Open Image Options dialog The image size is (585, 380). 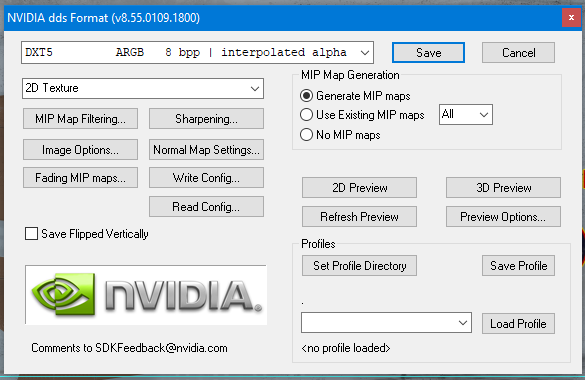pyautogui.click(x=80, y=150)
